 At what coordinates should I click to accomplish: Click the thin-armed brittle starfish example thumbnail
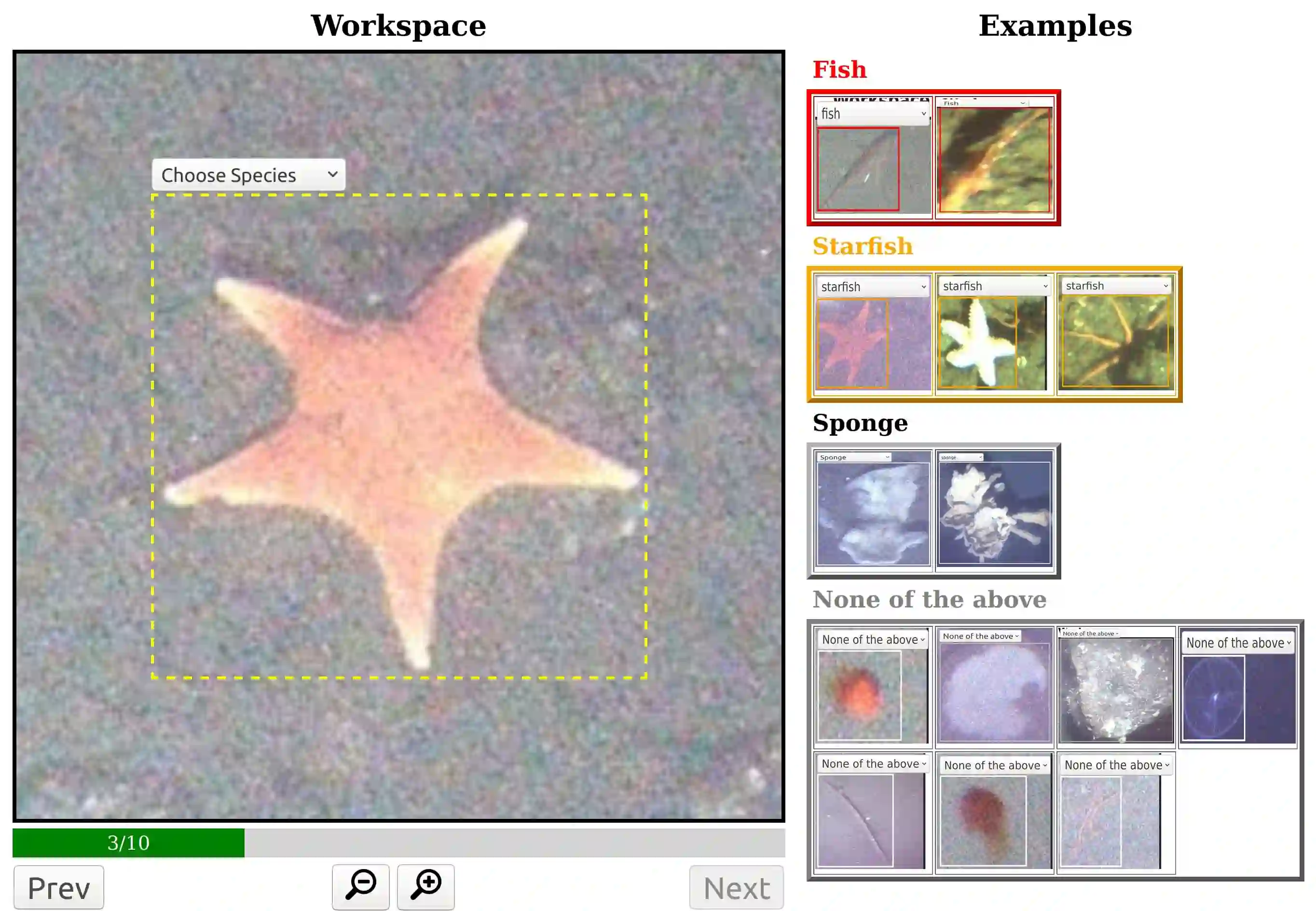(x=1116, y=343)
